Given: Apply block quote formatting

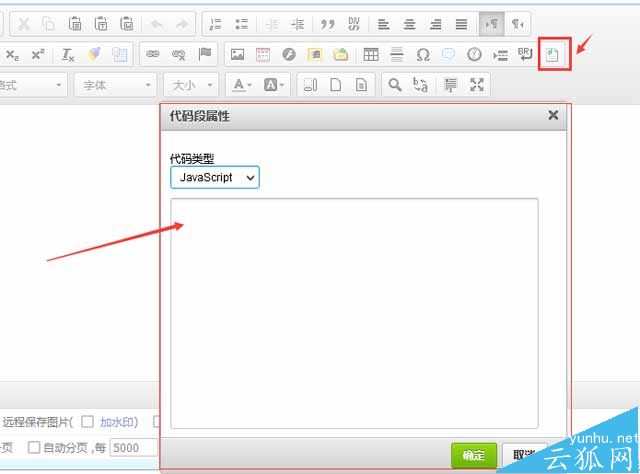Looking at the screenshot, I should [327, 24].
